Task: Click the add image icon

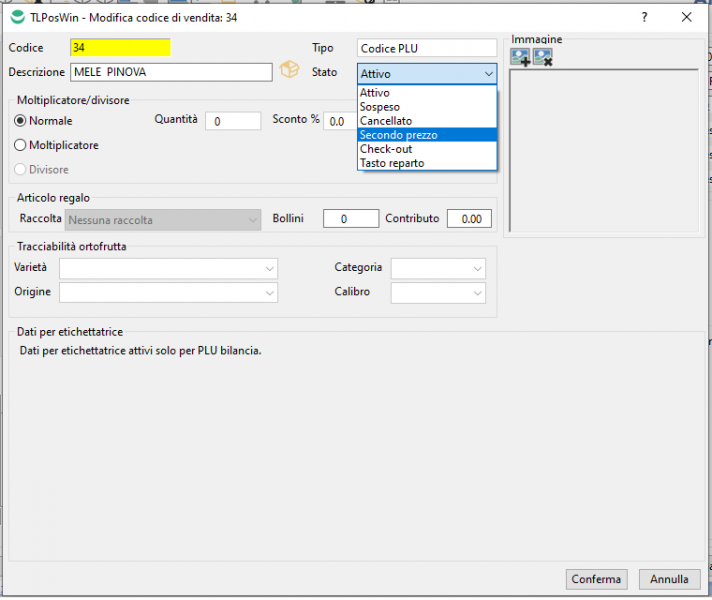Action: 520,58
